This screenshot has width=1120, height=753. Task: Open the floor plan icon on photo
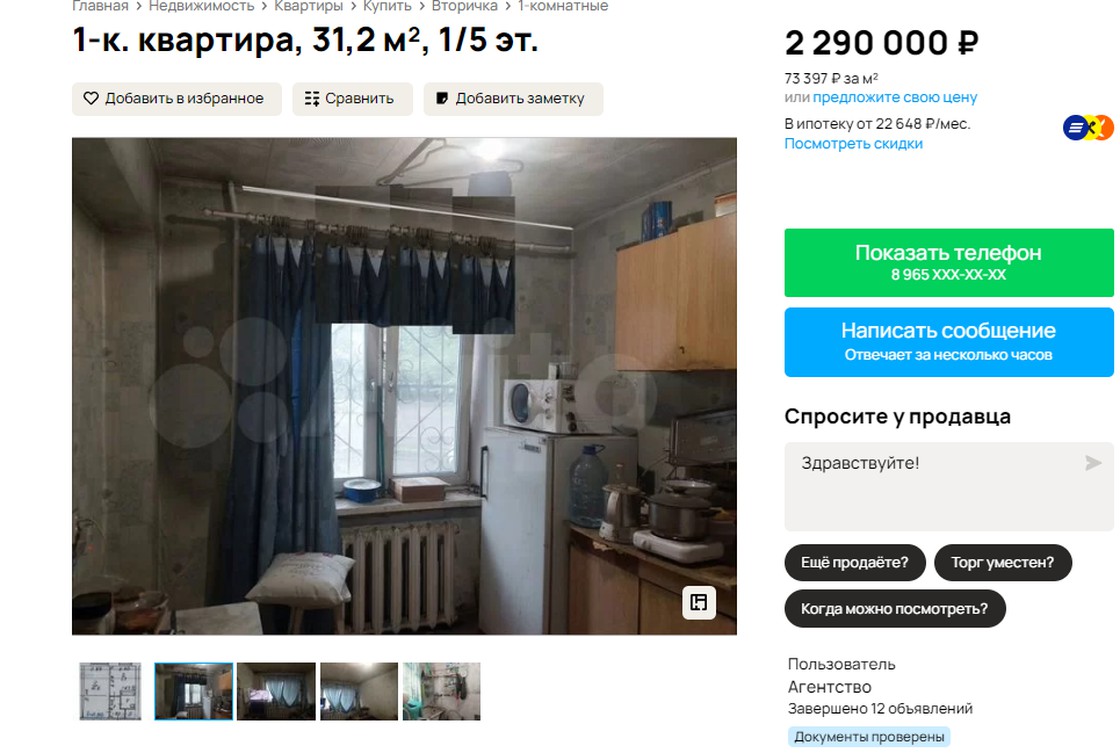coord(699,602)
